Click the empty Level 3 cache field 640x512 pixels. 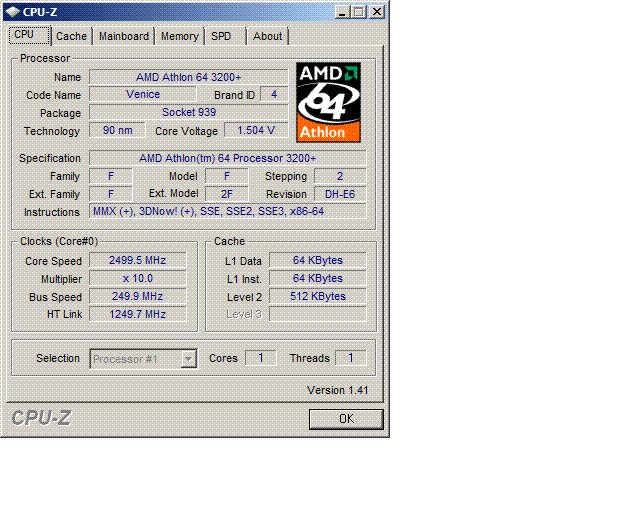(318, 314)
